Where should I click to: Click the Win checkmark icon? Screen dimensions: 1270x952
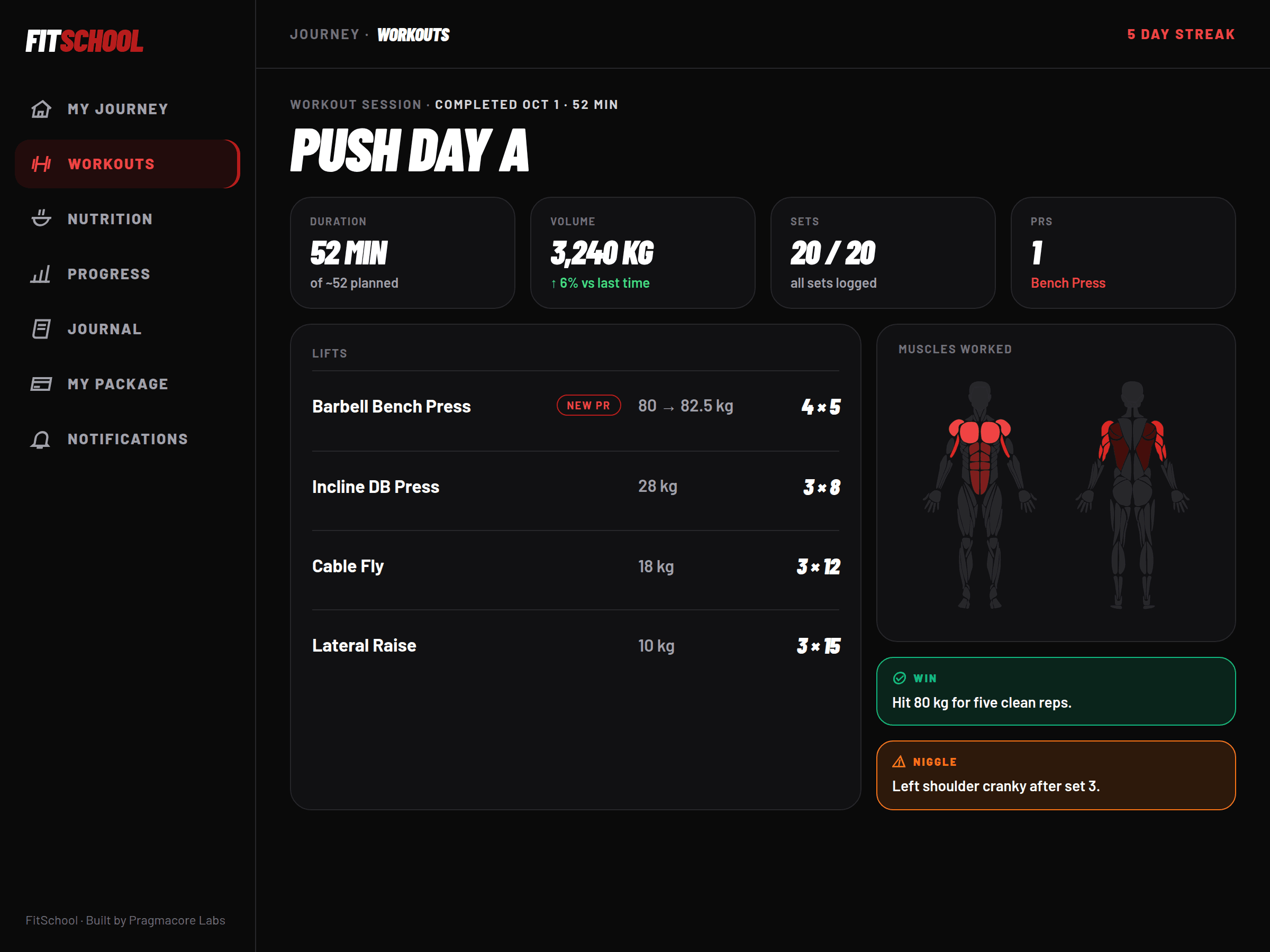click(900, 678)
